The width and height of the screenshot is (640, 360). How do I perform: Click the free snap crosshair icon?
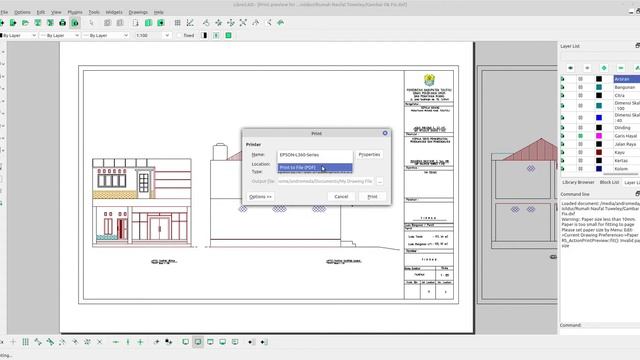[x=13, y=342]
